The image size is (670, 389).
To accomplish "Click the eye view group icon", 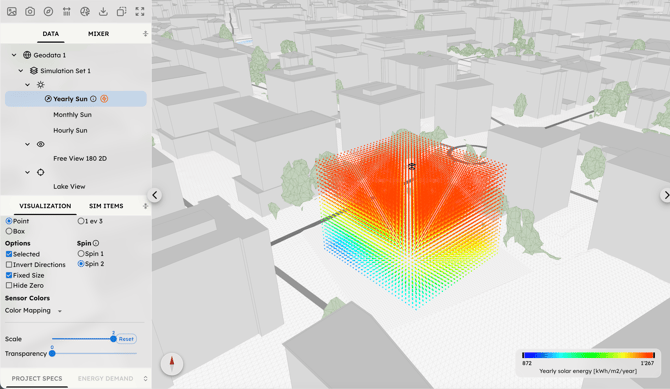I will click(41, 144).
